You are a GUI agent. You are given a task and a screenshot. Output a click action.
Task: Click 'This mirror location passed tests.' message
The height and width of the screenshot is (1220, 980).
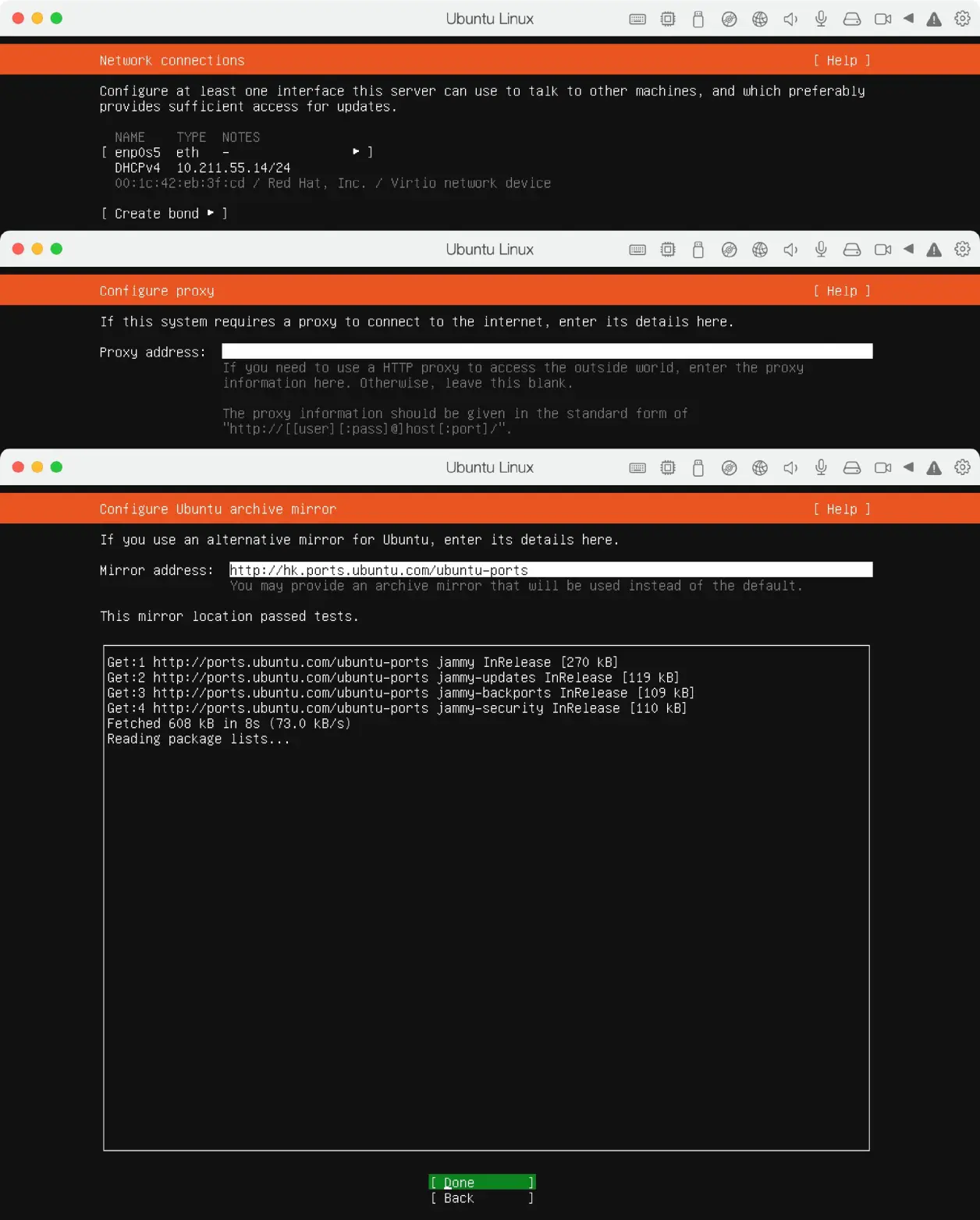point(229,616)
